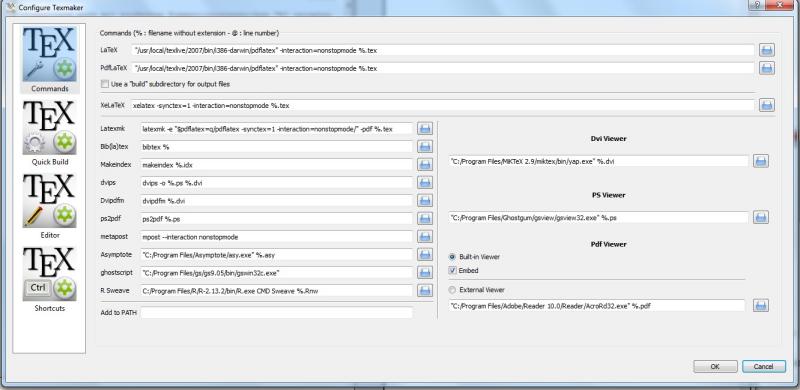Browse for the R Sweave executable

click(x=424, y=290)
